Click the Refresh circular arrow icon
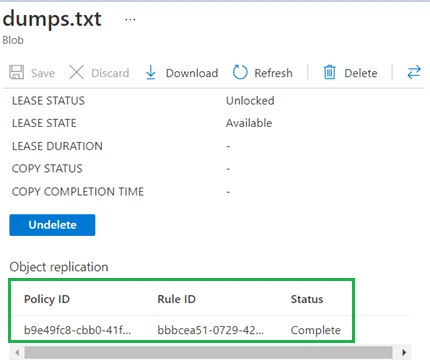Screen dimensions: 430x360 [x=240, y=72]
